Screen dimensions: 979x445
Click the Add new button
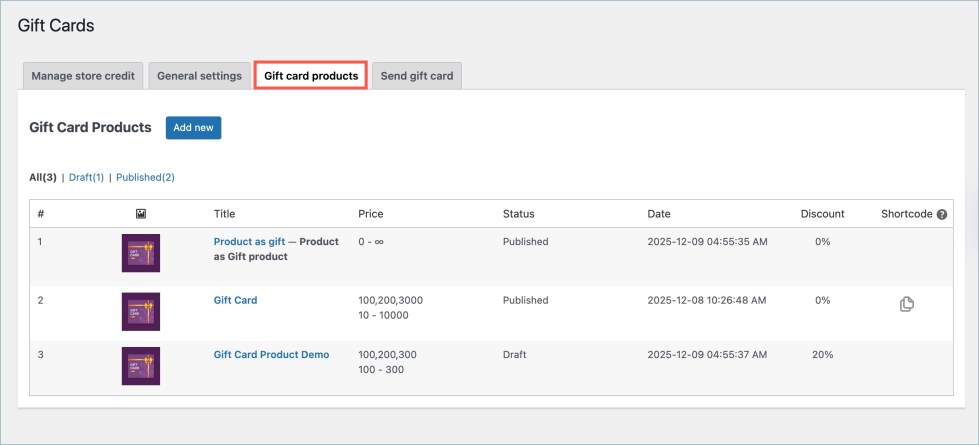coord(194,127)
